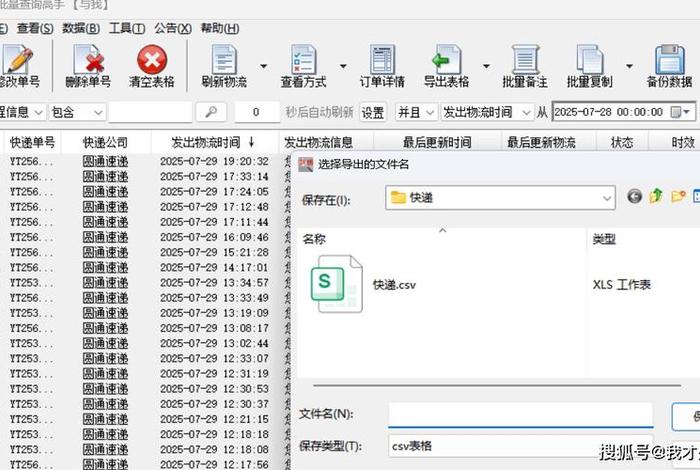
Task: Sort by 状态 column header
Action: [622, 142]
